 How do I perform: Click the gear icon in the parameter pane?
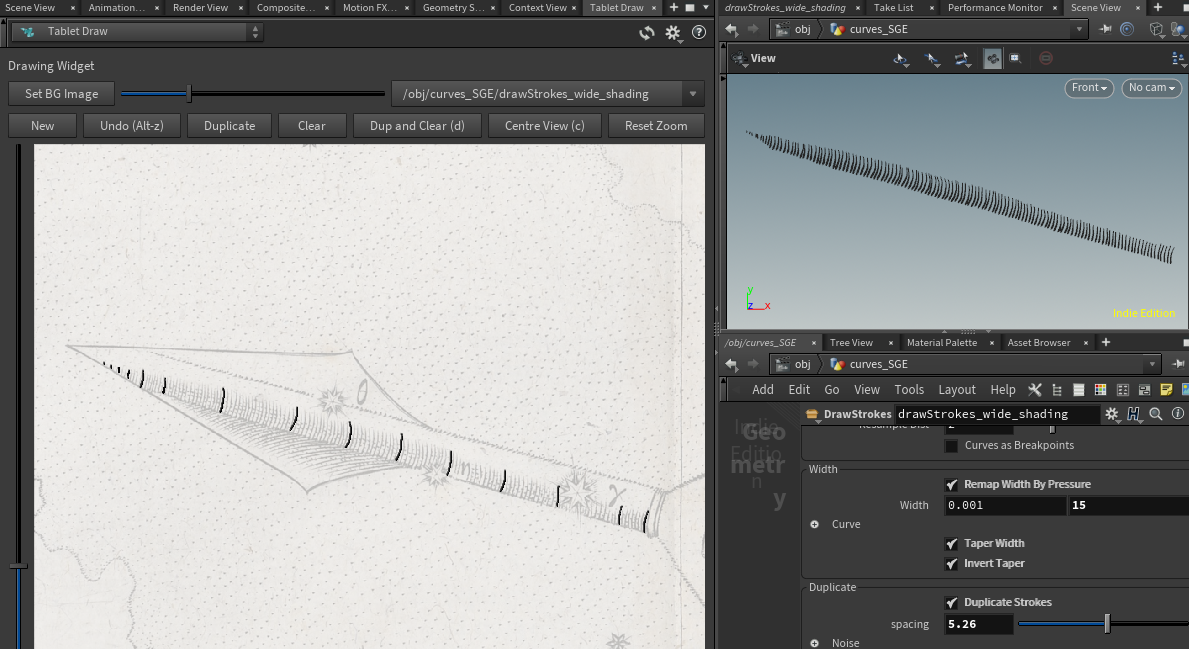(x=1113, y=413)
